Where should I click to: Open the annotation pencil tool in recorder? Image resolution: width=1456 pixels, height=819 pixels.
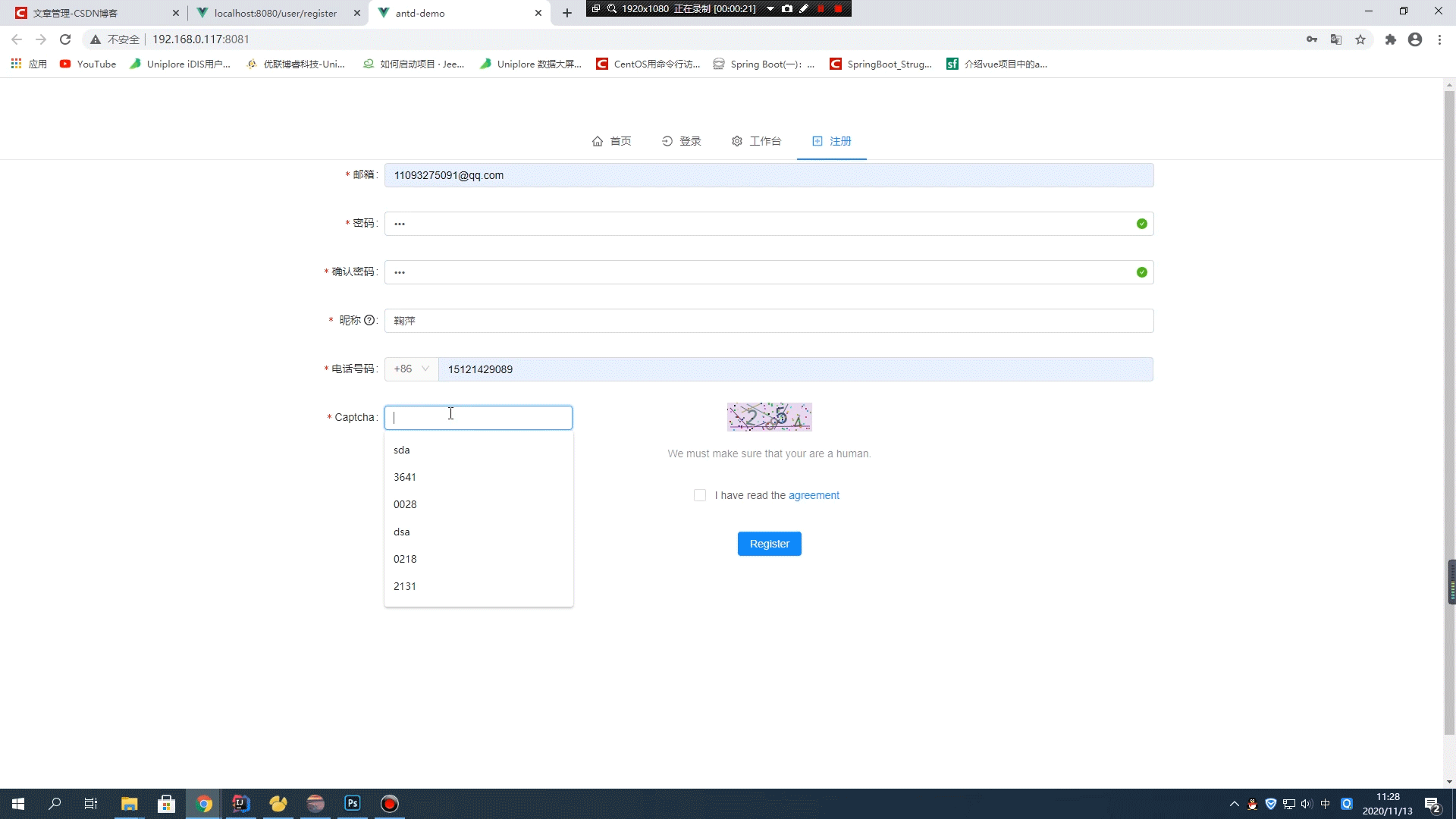tap(805, 8)
